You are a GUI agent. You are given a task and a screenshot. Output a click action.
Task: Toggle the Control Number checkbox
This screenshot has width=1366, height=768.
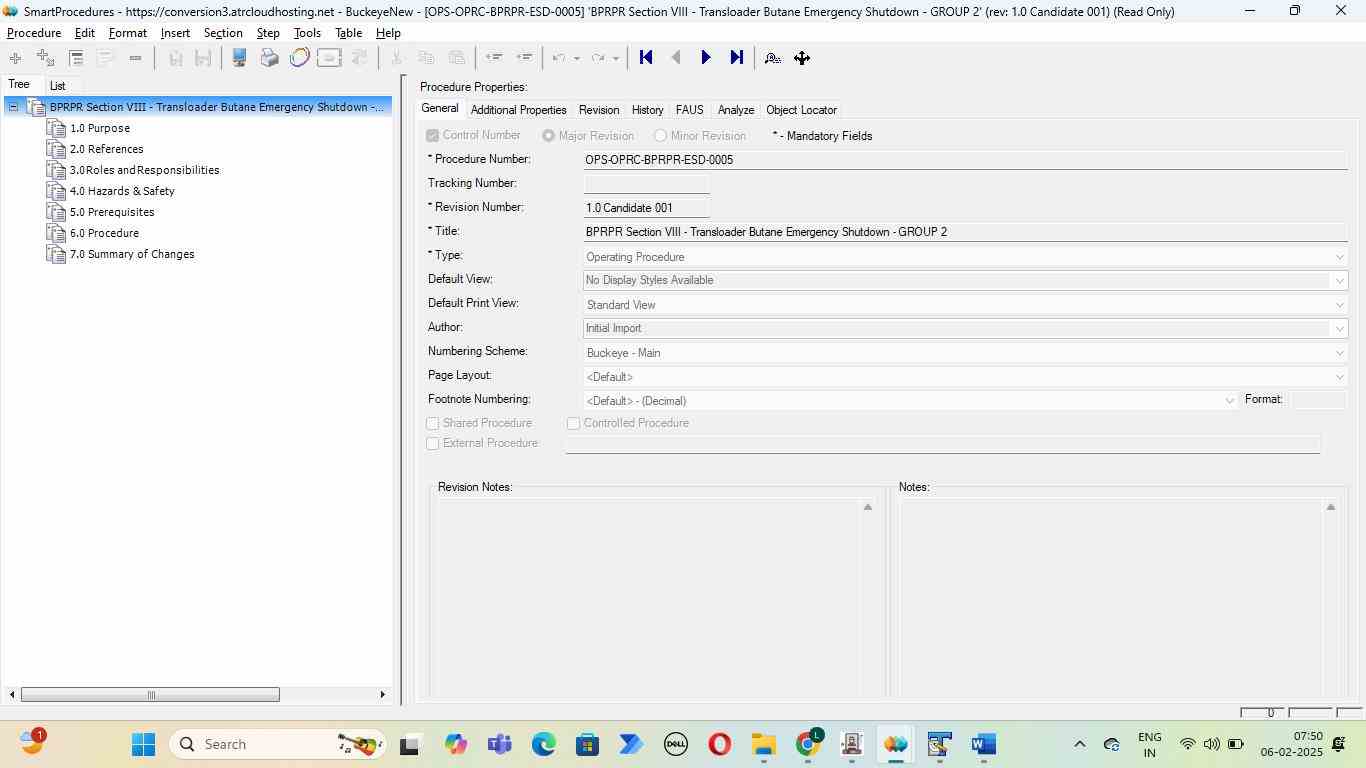pos(433,136)
